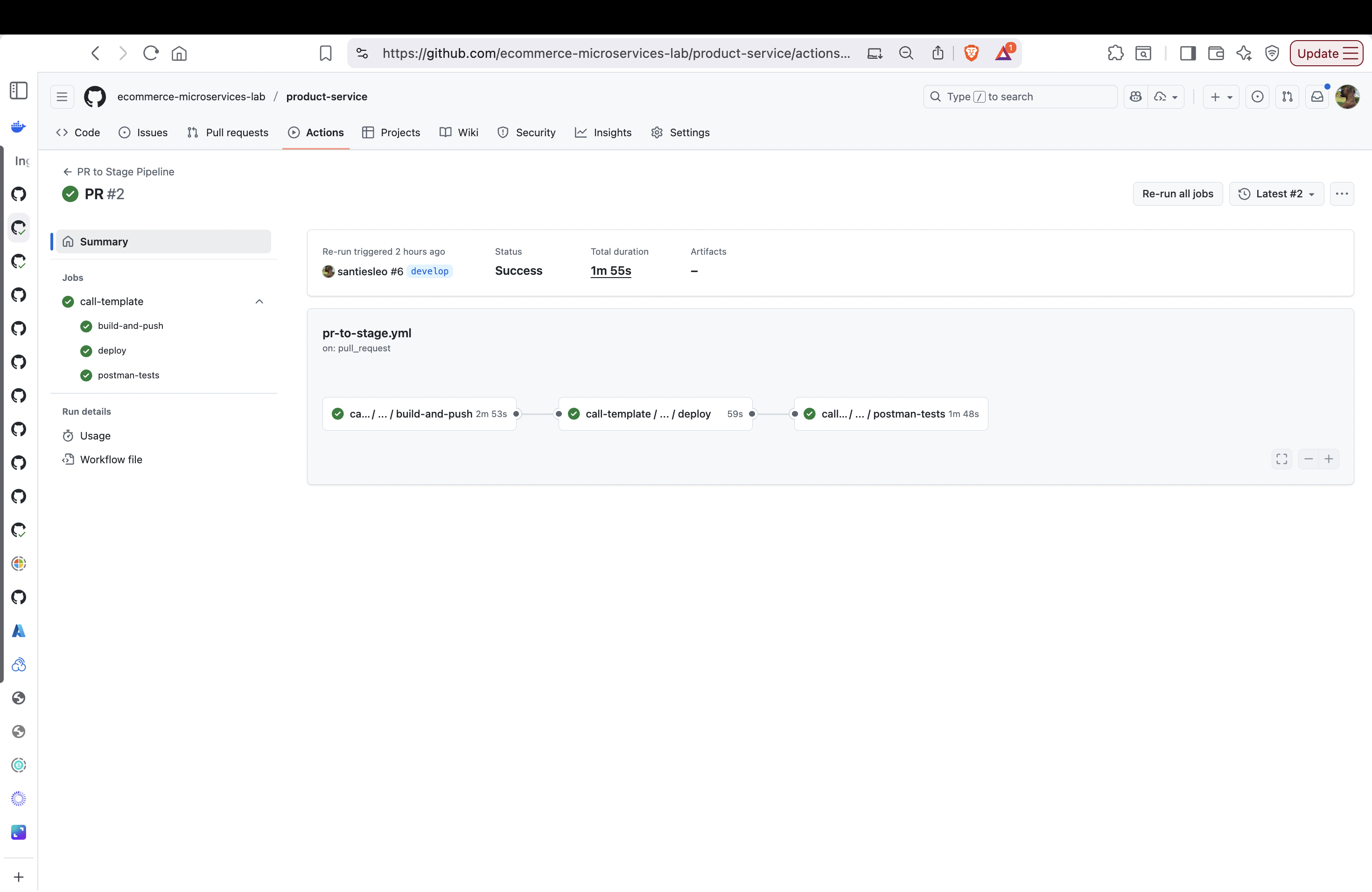1372x892 pixels.
Task: Focus the Type / to search field
Action: pos(1020,97)
